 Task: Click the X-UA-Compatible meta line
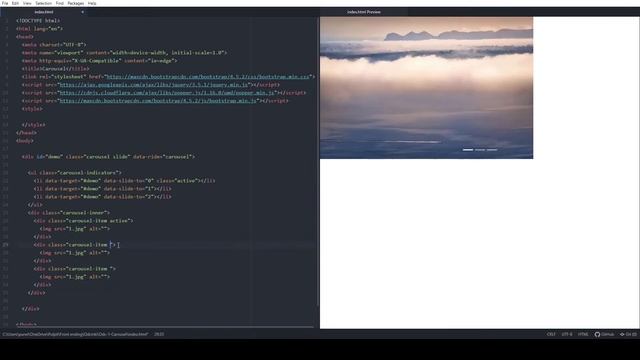coord(99,60)
